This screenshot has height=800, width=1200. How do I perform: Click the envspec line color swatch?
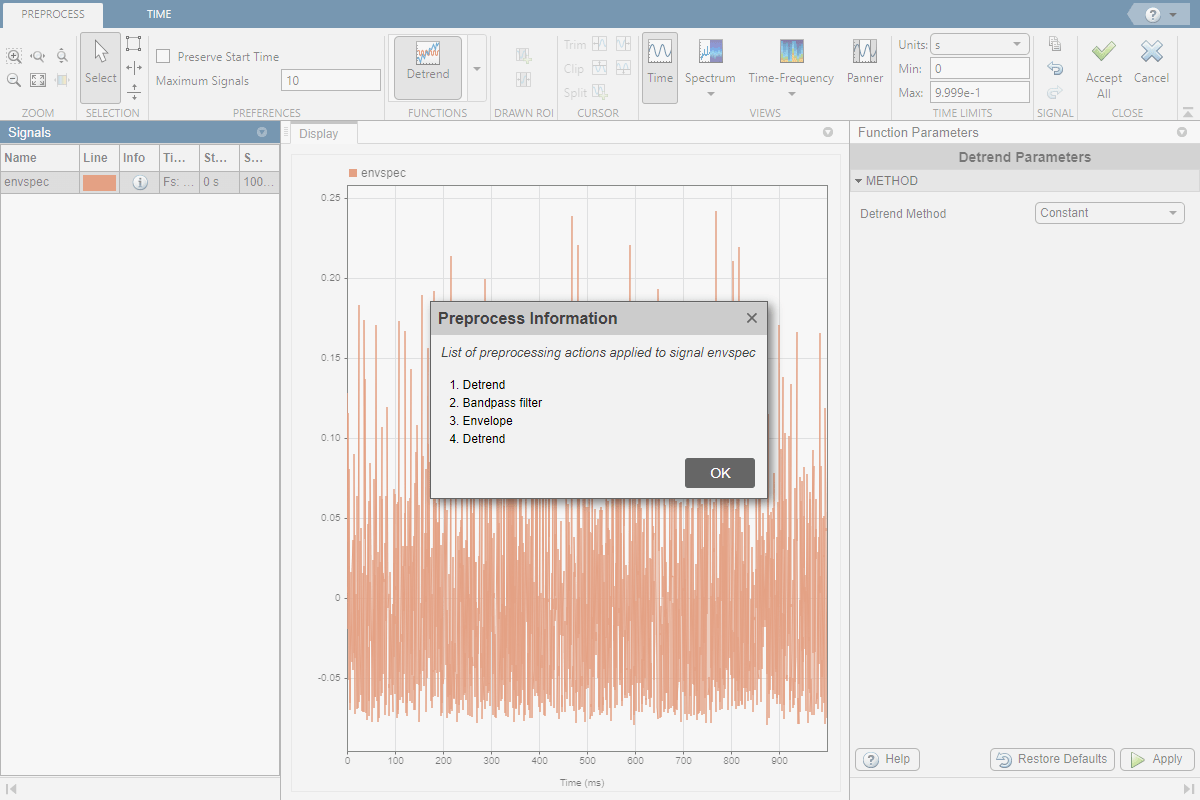coord(99,182)
